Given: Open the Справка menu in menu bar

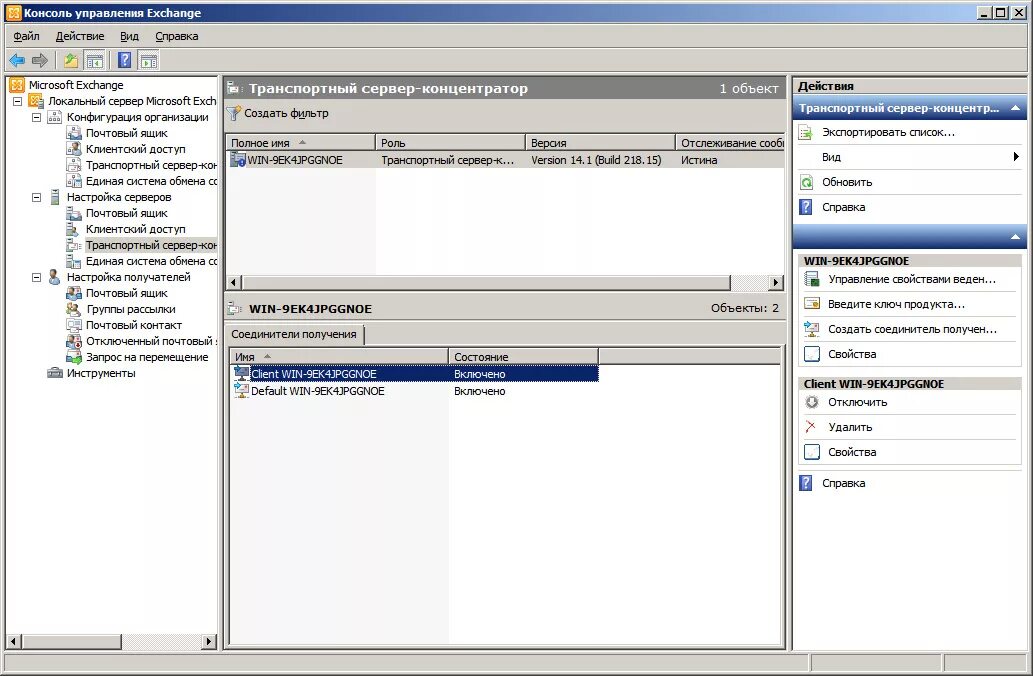Looking at the screenshot, I should [x=177, y=36].
